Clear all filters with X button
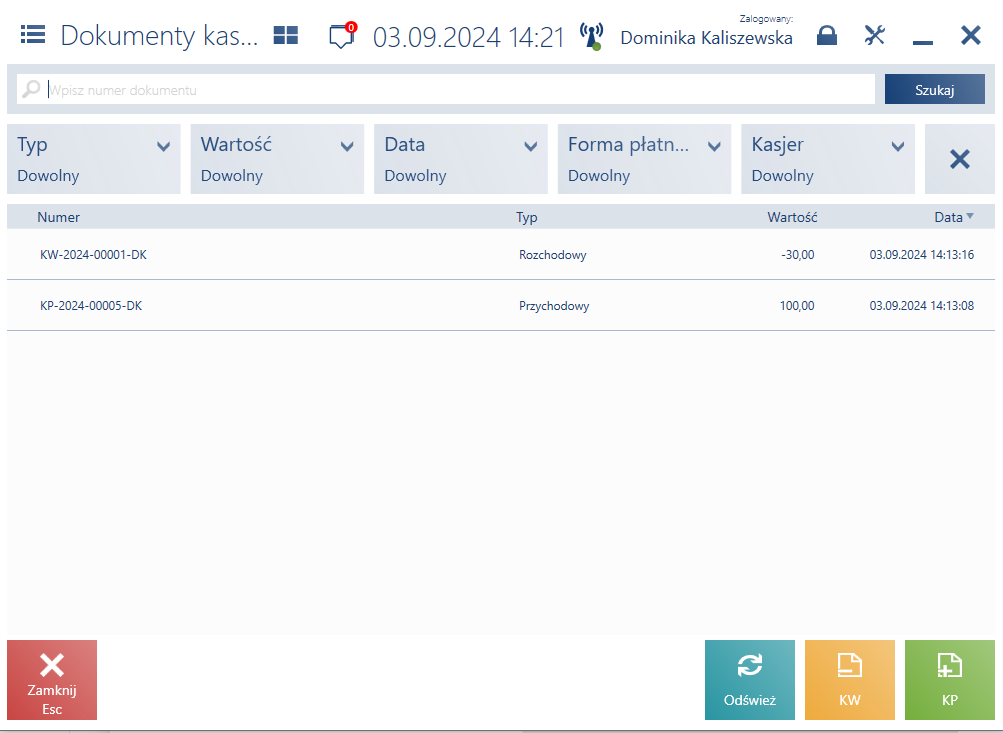The width and height of the screenshot is (1003, 733). coord(960,159)
